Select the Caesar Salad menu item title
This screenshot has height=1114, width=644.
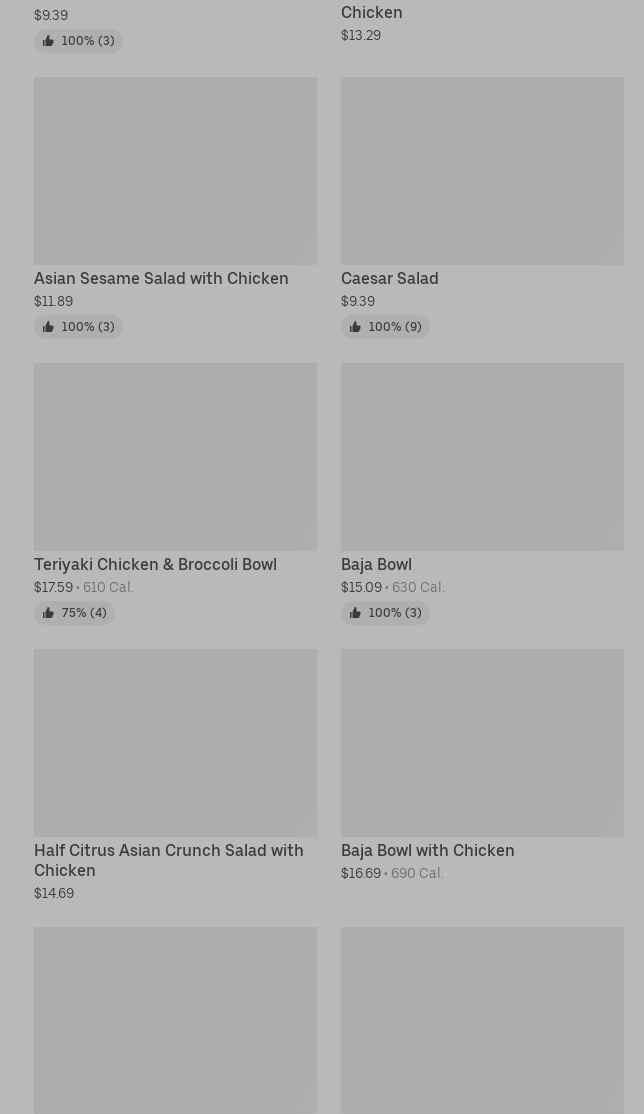point(389,279)
